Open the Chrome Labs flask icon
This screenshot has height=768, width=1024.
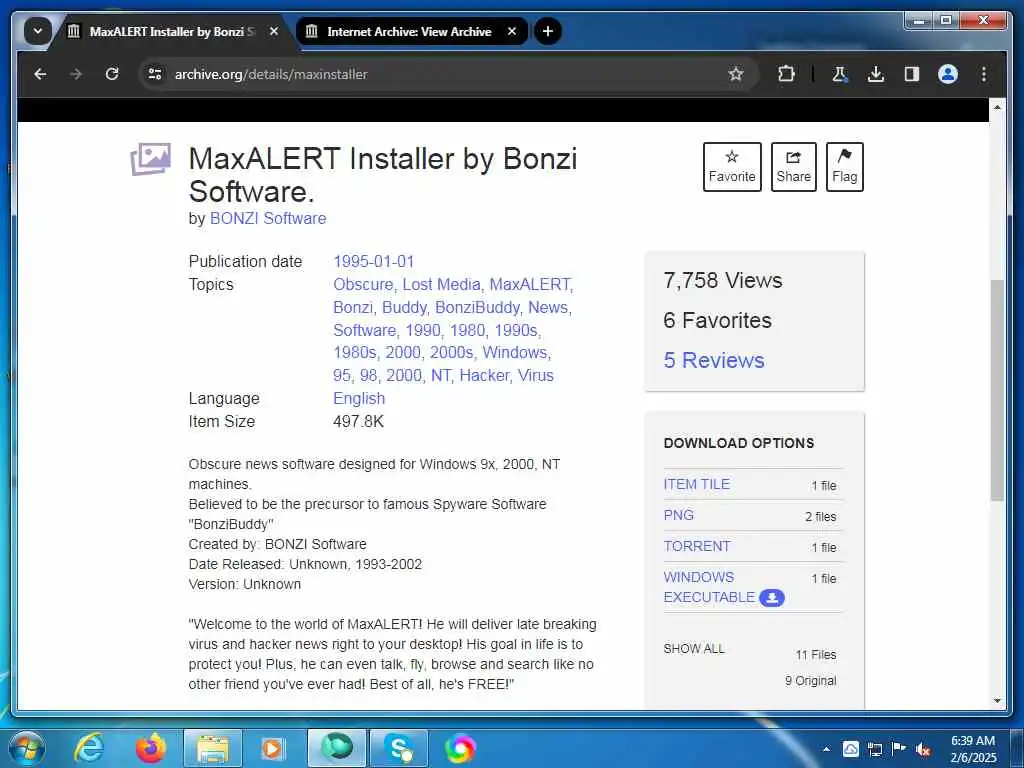pyautogui.click(x=840, y=74)
